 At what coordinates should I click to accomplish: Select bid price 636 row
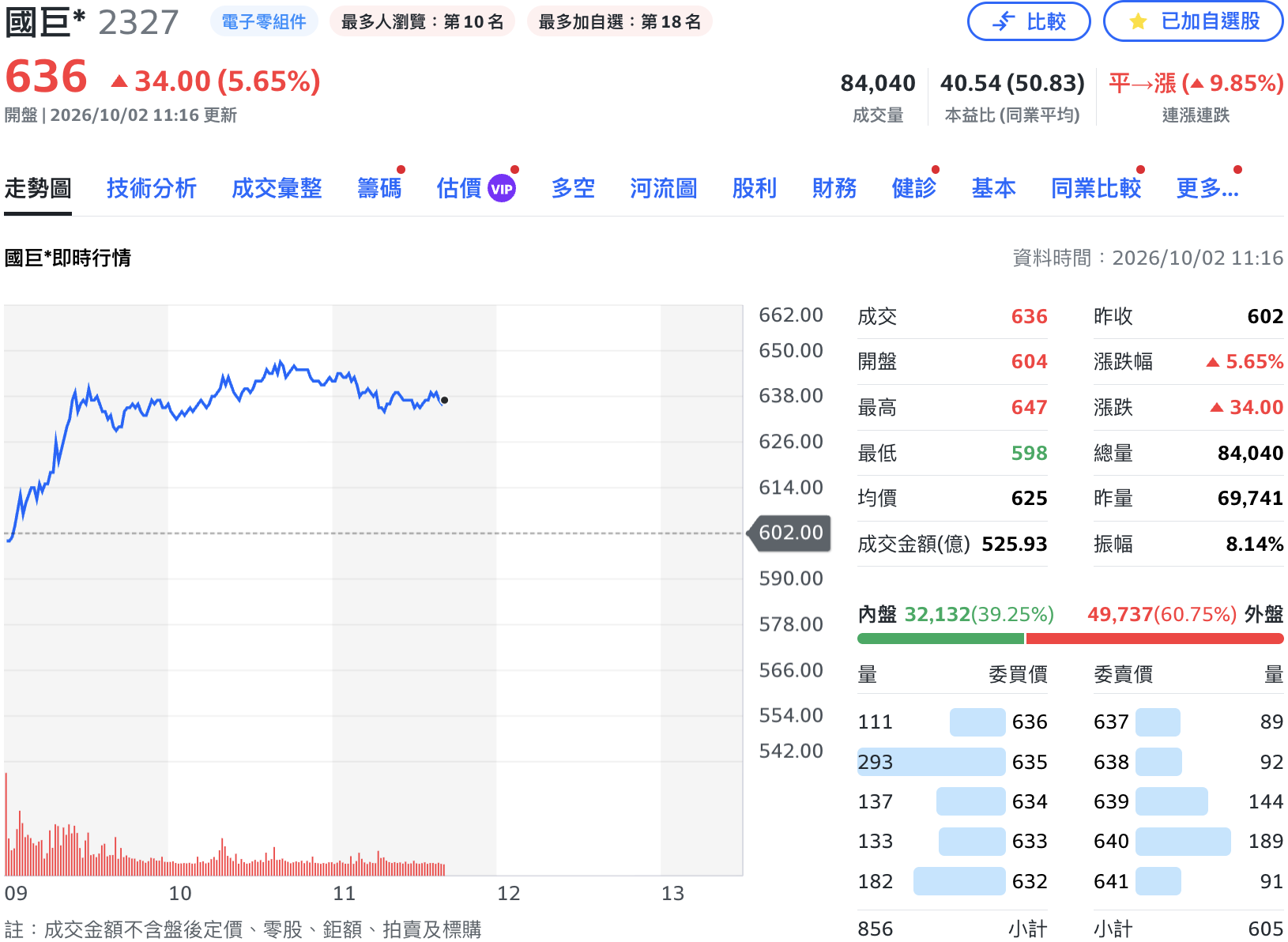coord(952,722)
